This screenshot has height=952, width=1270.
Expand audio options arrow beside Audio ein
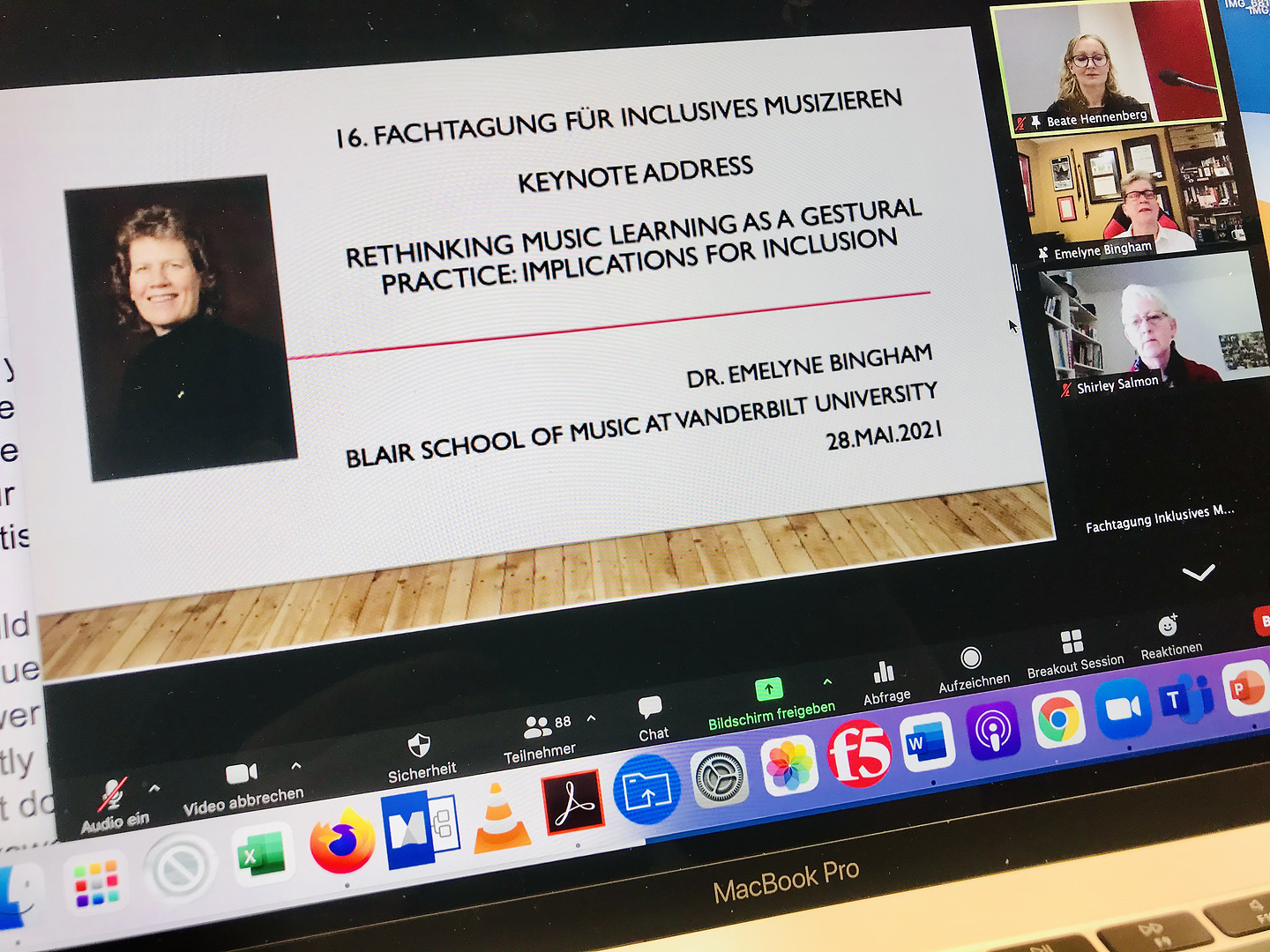pos(154,788)
